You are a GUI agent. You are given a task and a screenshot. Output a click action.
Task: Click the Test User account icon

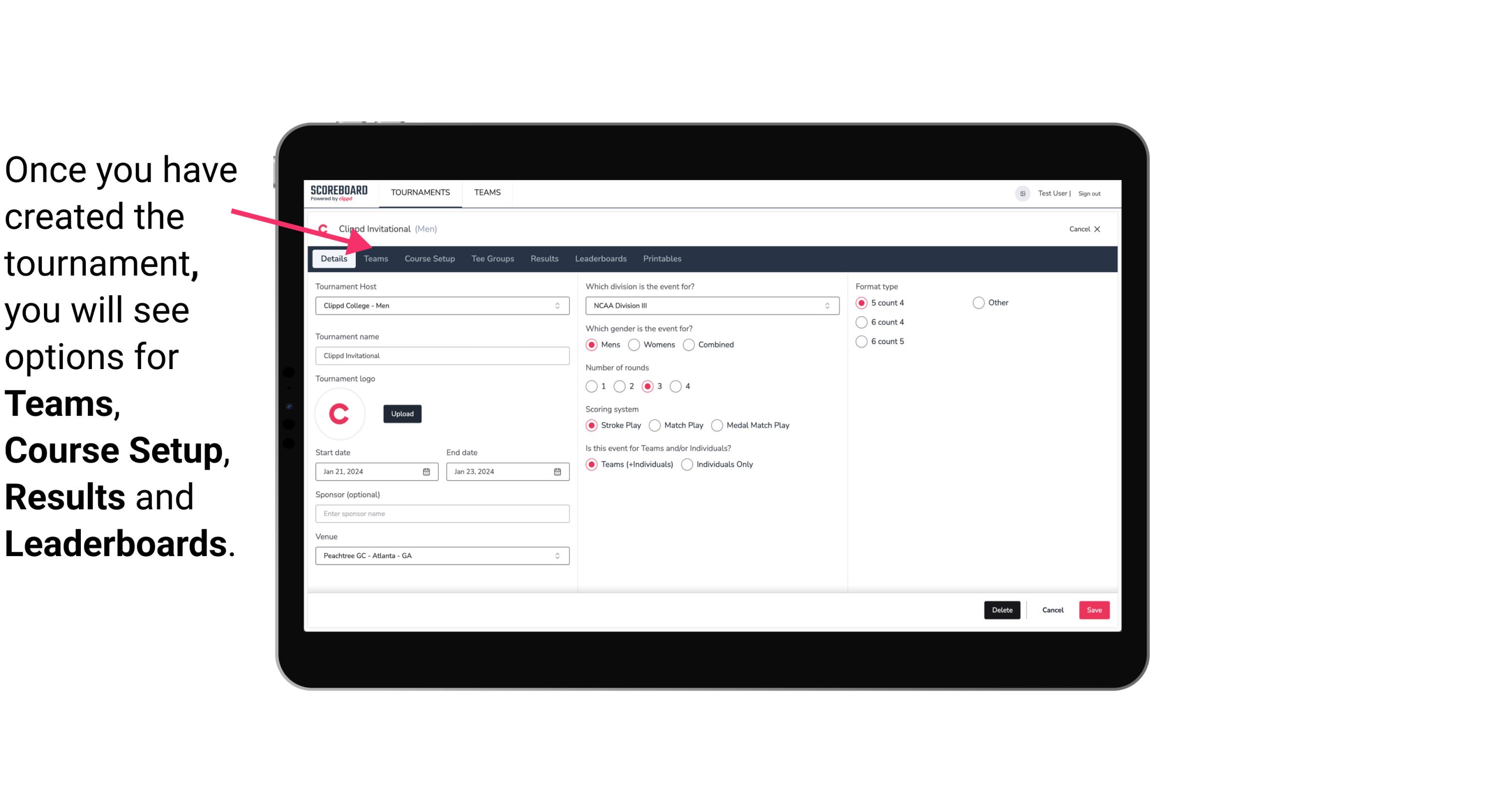[1025, 192]
